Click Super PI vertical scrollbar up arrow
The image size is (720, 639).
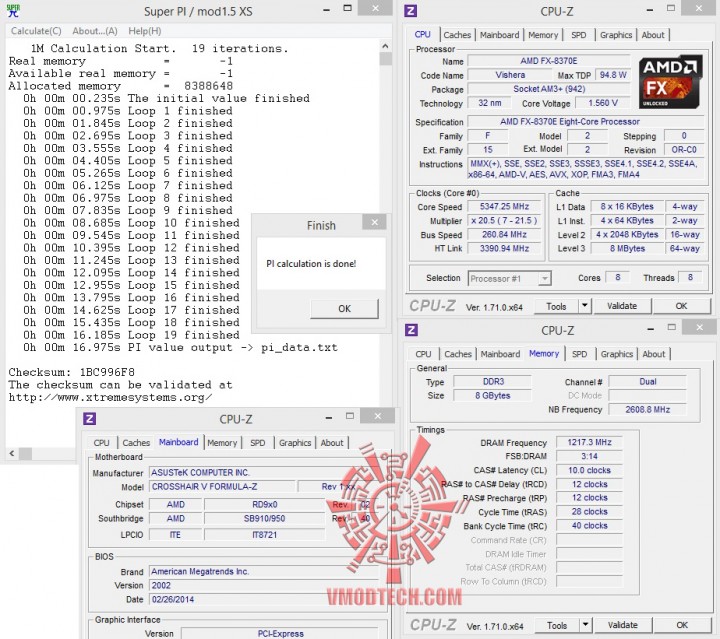coord(385,46)
